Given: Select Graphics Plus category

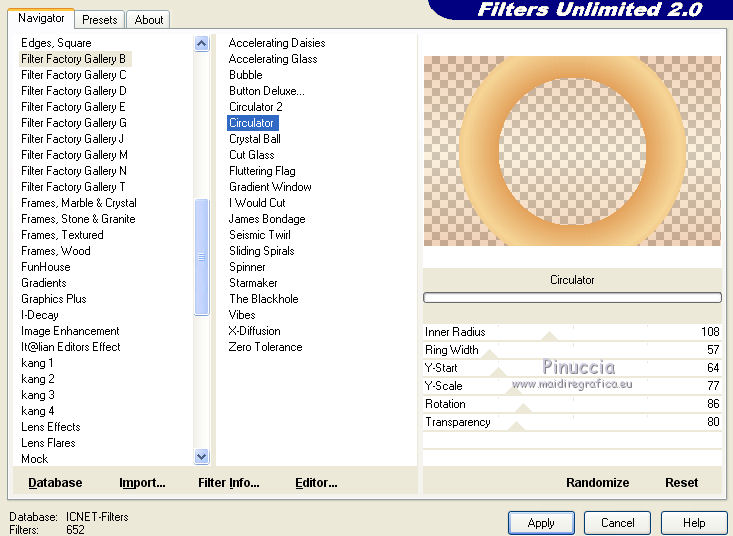Looking at the screenshot, I should click(54, 299).
